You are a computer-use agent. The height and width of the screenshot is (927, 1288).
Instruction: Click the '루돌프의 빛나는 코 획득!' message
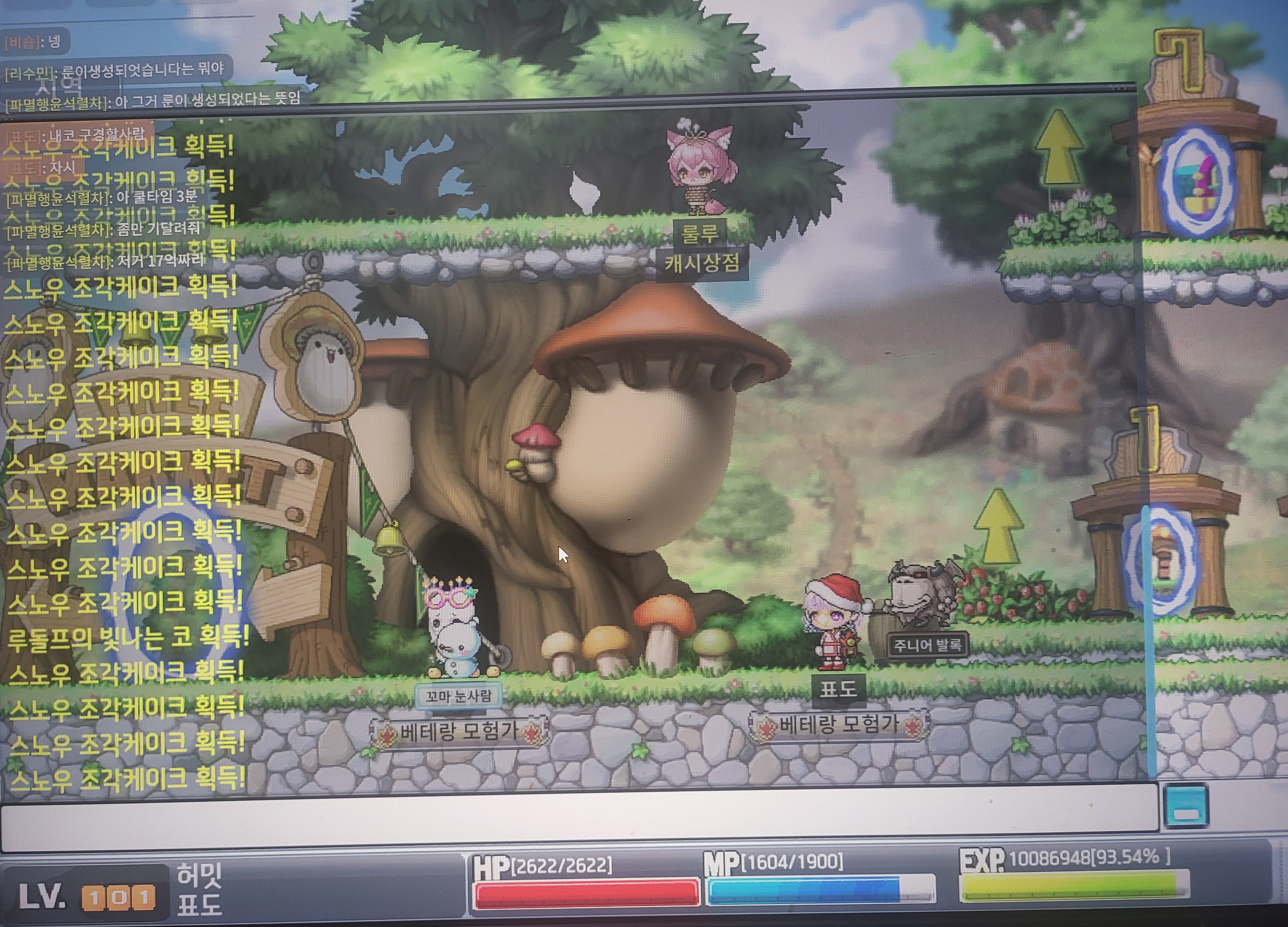128,638
